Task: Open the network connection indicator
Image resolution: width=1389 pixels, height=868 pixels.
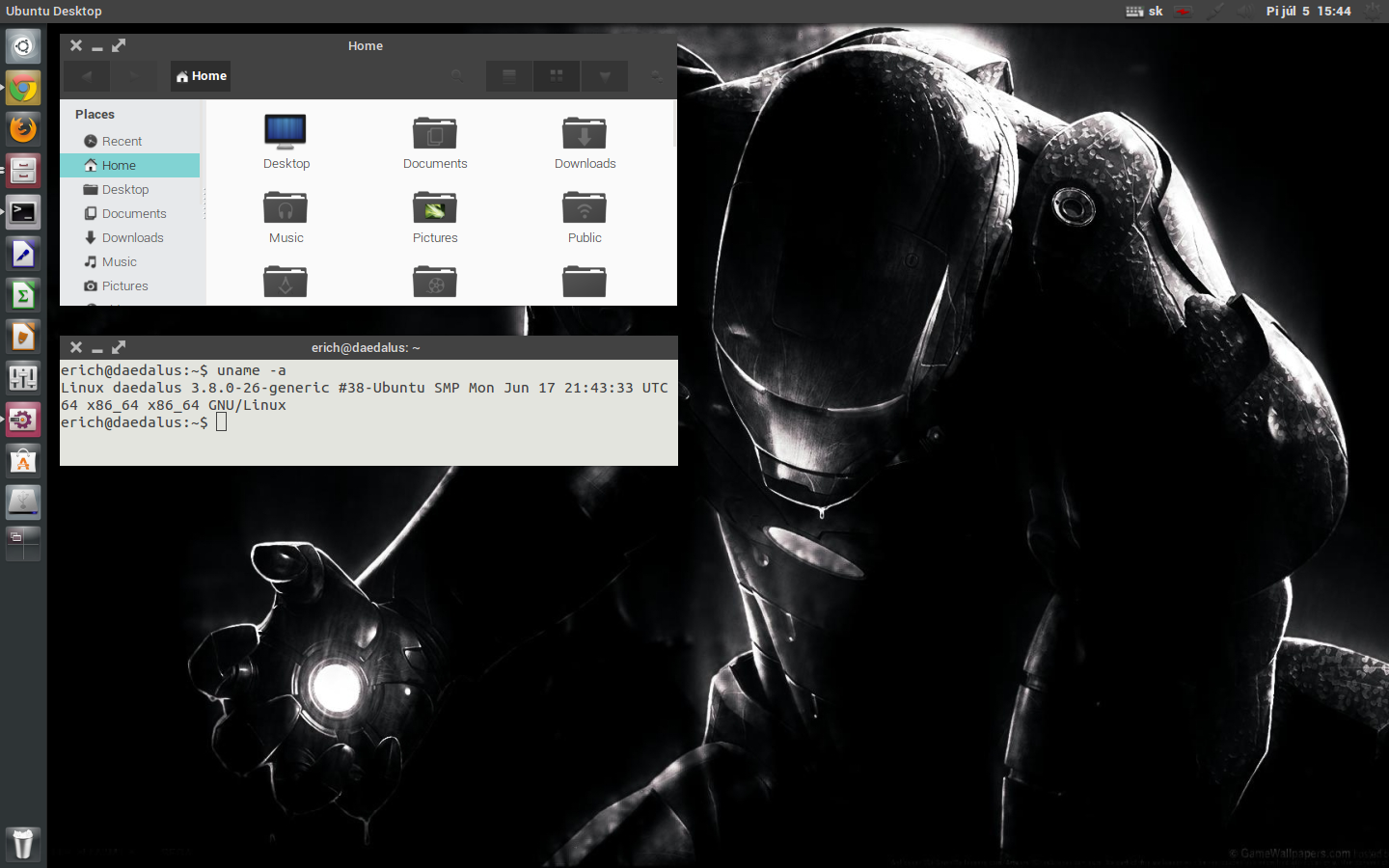Action: 1216,12
